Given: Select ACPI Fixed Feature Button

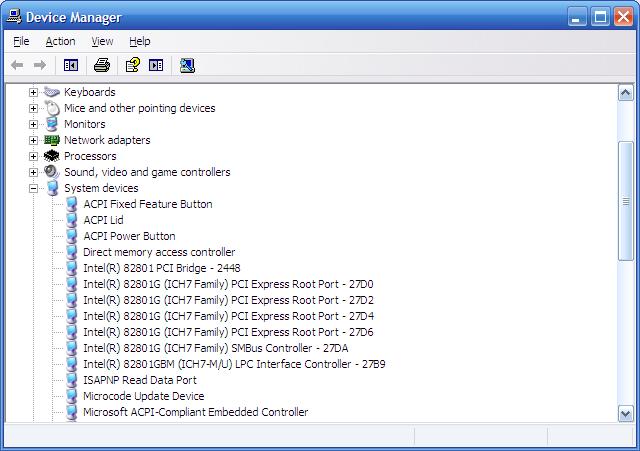Looking at the screenshot, I should 148,204.
